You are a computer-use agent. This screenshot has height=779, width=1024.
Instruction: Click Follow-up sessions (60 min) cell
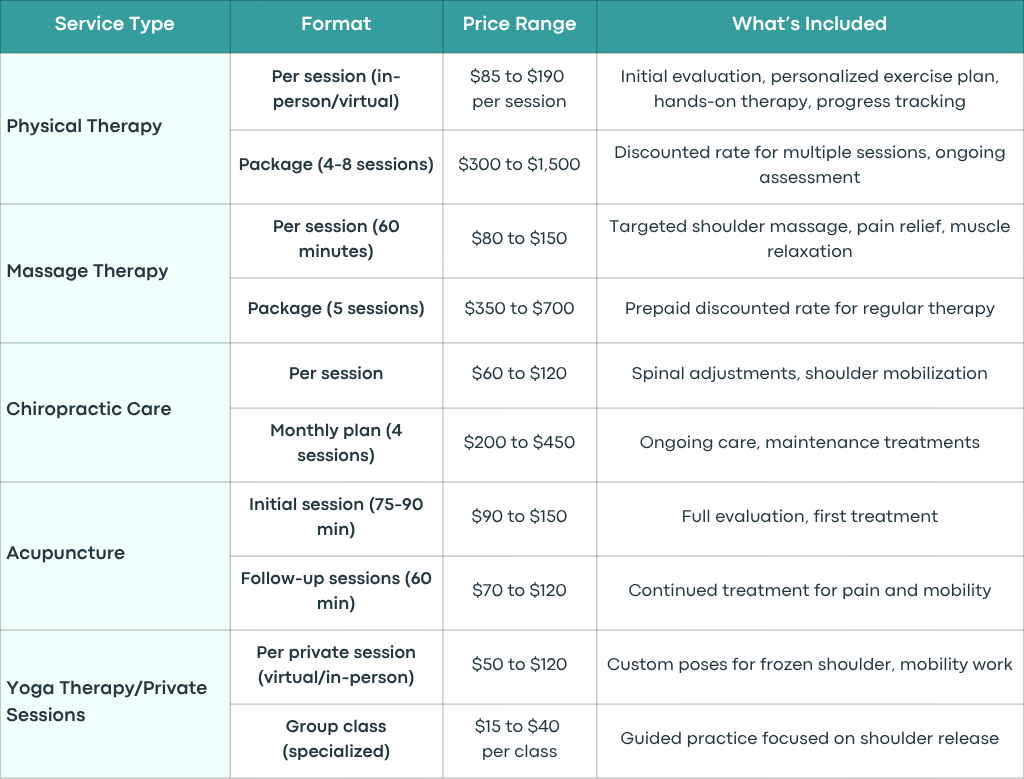336,593
